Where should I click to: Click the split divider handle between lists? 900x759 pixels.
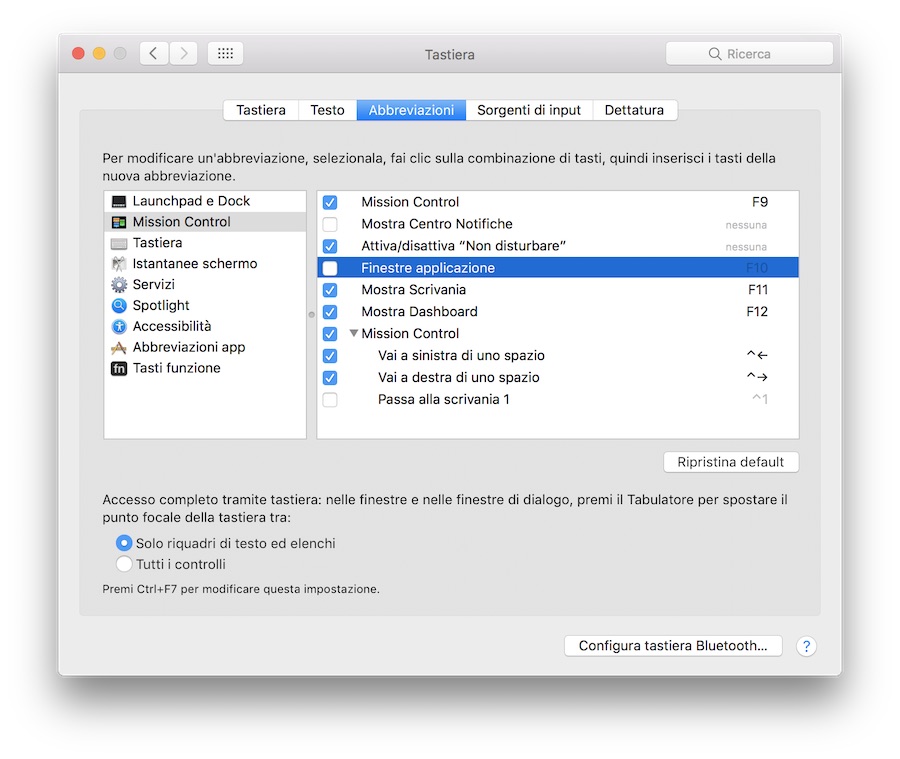click(x=312, y=315)
